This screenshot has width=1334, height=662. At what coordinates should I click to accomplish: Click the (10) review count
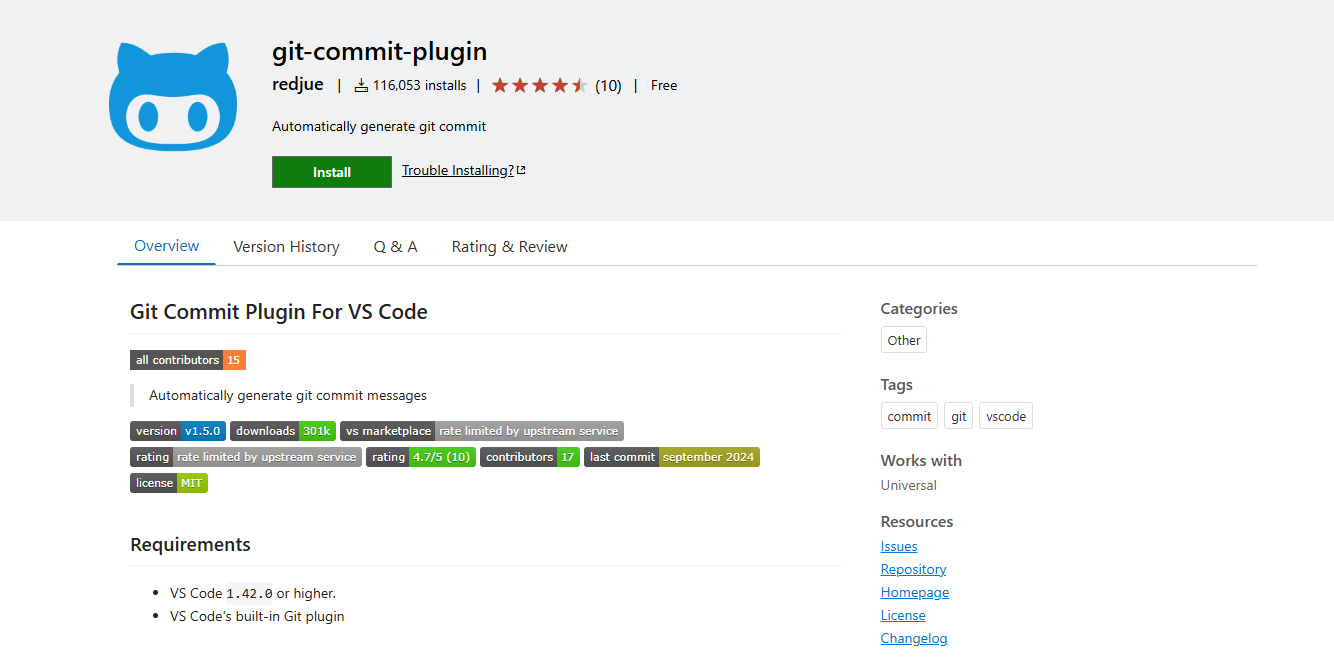pyautogui.click(x=608, y=86)
